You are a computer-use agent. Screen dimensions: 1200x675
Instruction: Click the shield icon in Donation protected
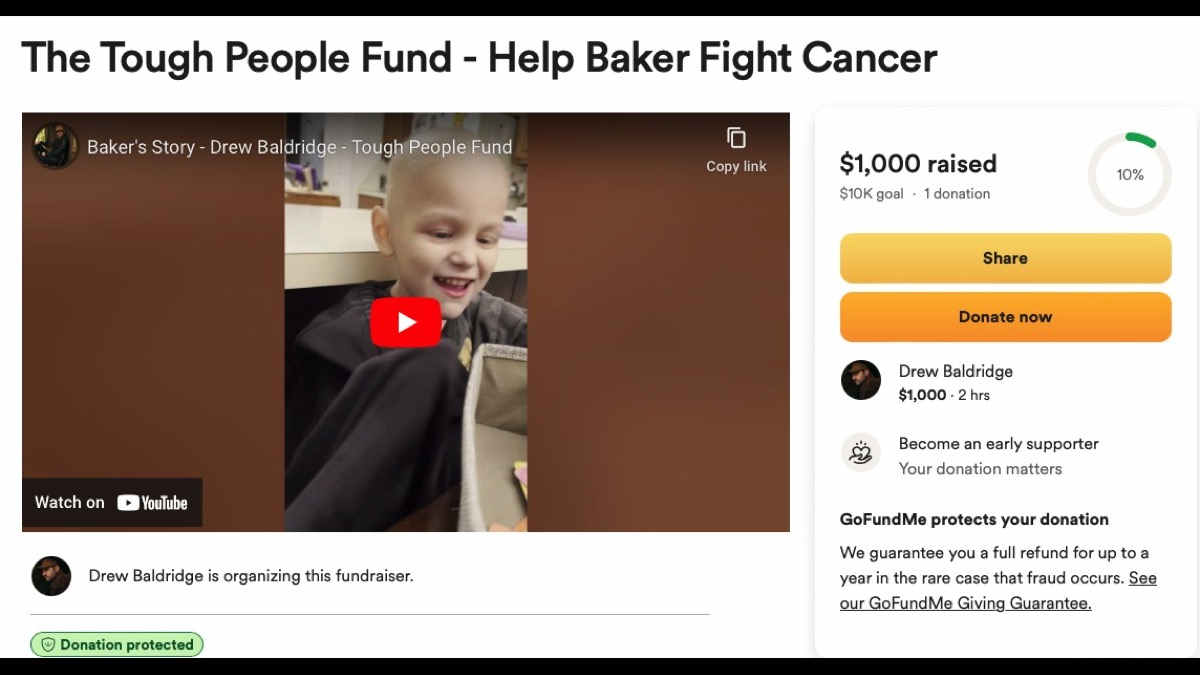click(x=47, y=645)
